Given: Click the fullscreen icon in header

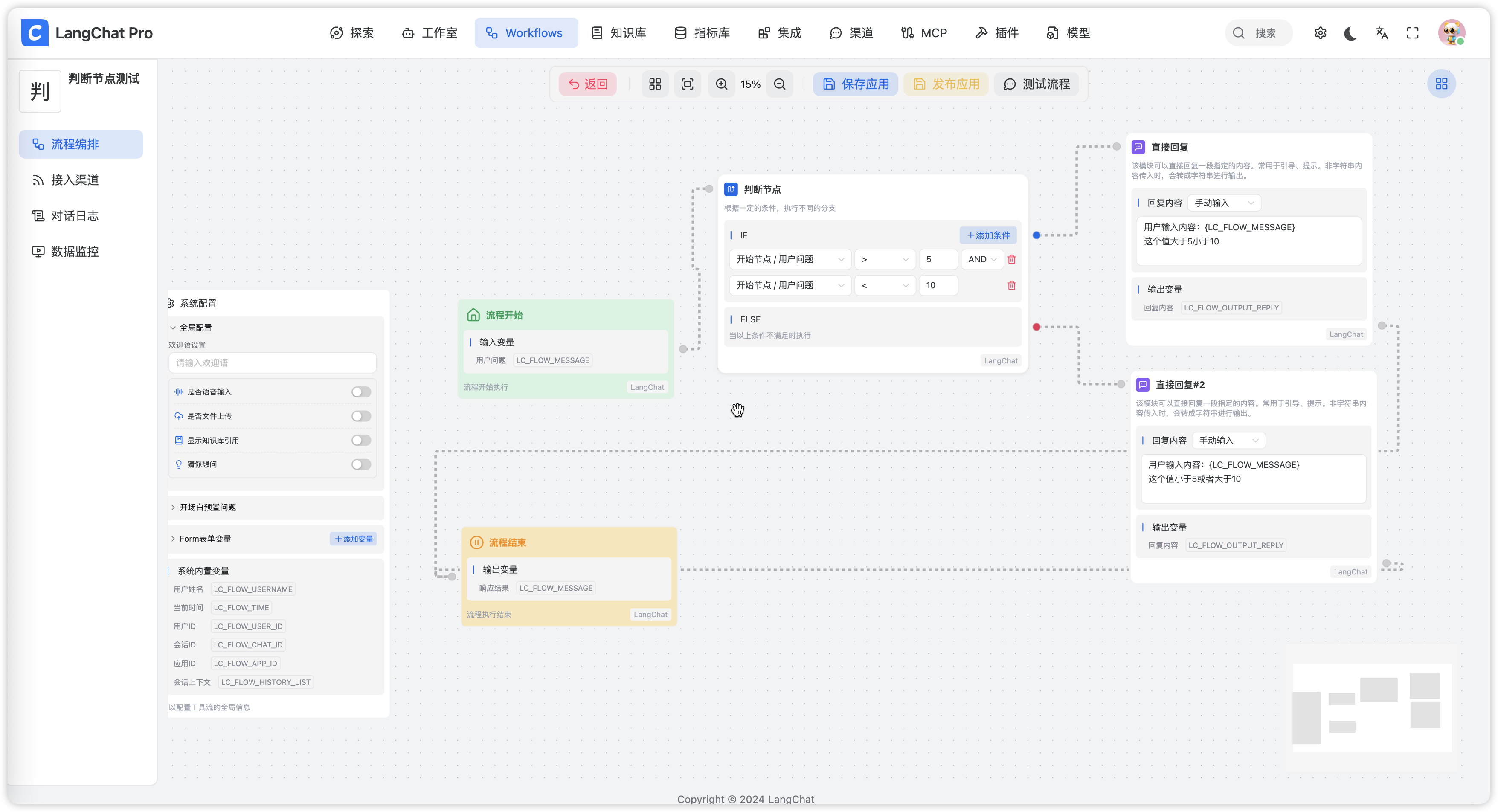Looking at the screenshot, I should click(x=1413, y=33).
